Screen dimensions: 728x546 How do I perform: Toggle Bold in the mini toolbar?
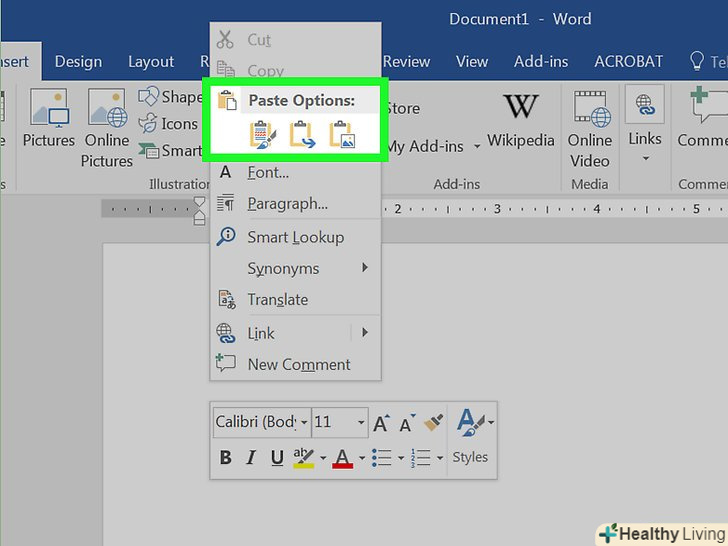tap(225, 458)
